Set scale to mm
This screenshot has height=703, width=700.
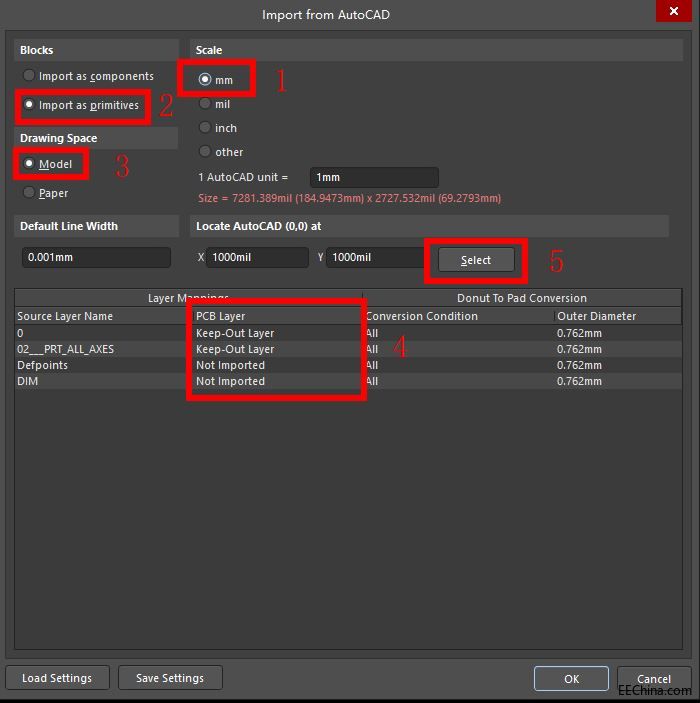(x=216, y=80)
